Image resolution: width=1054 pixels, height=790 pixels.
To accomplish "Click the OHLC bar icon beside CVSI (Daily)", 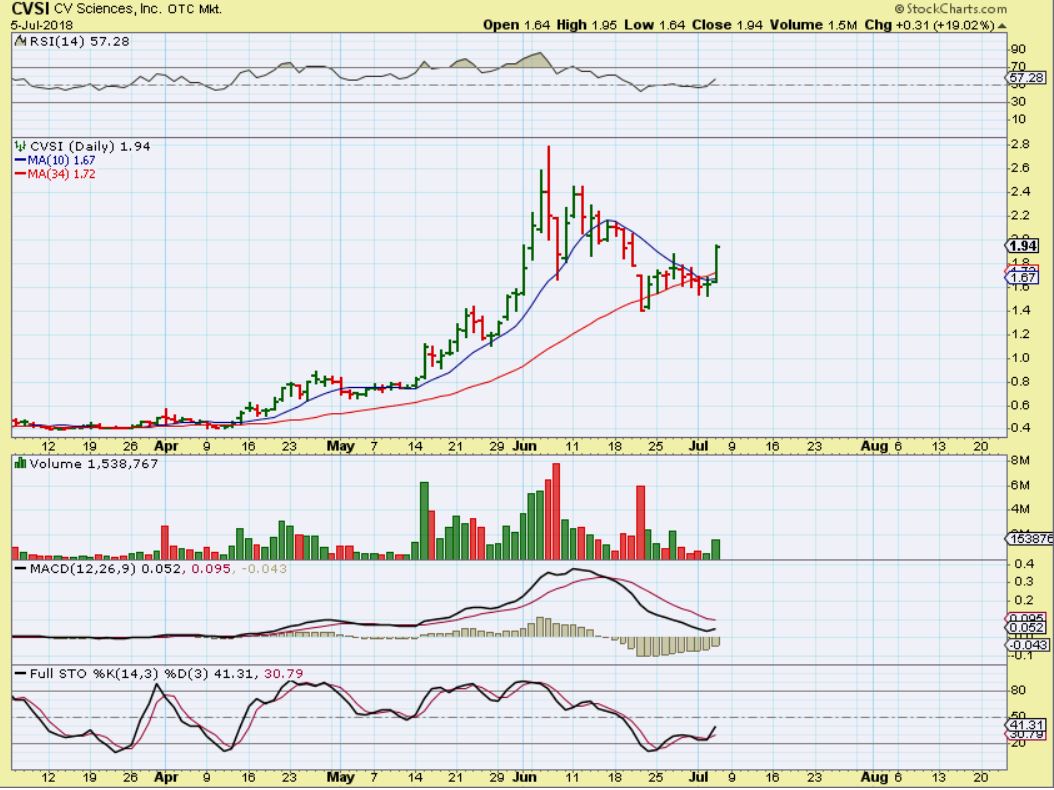I will (21, 146).
